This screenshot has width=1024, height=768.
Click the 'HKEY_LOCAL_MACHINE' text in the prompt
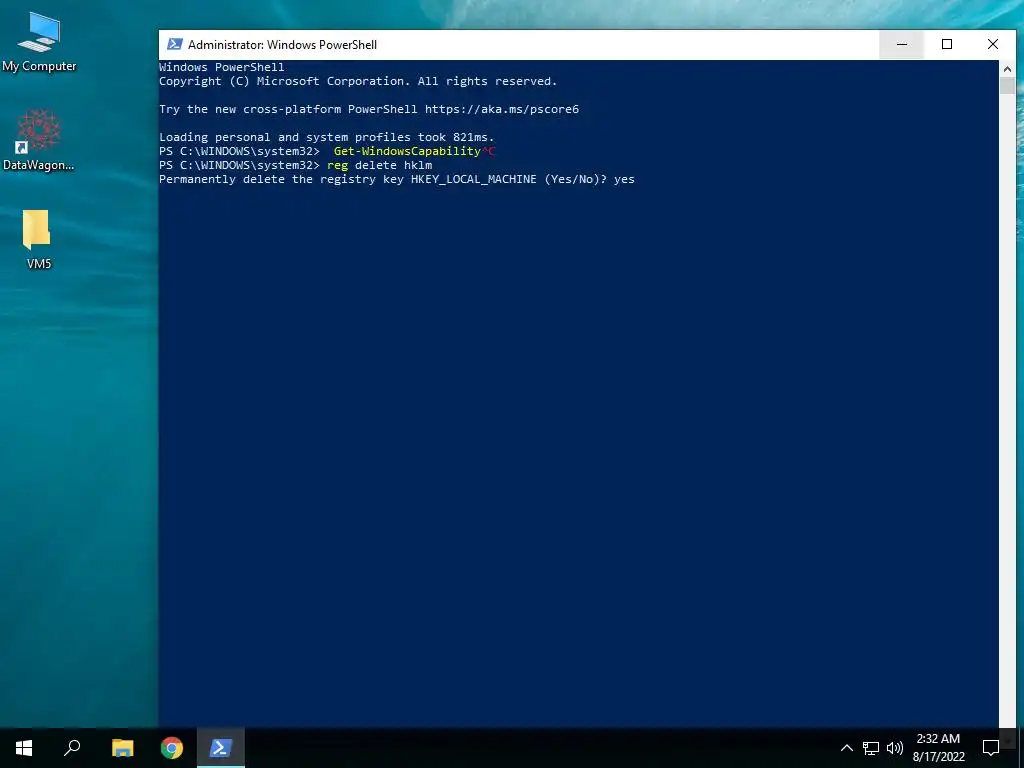(x=473, y=179)
